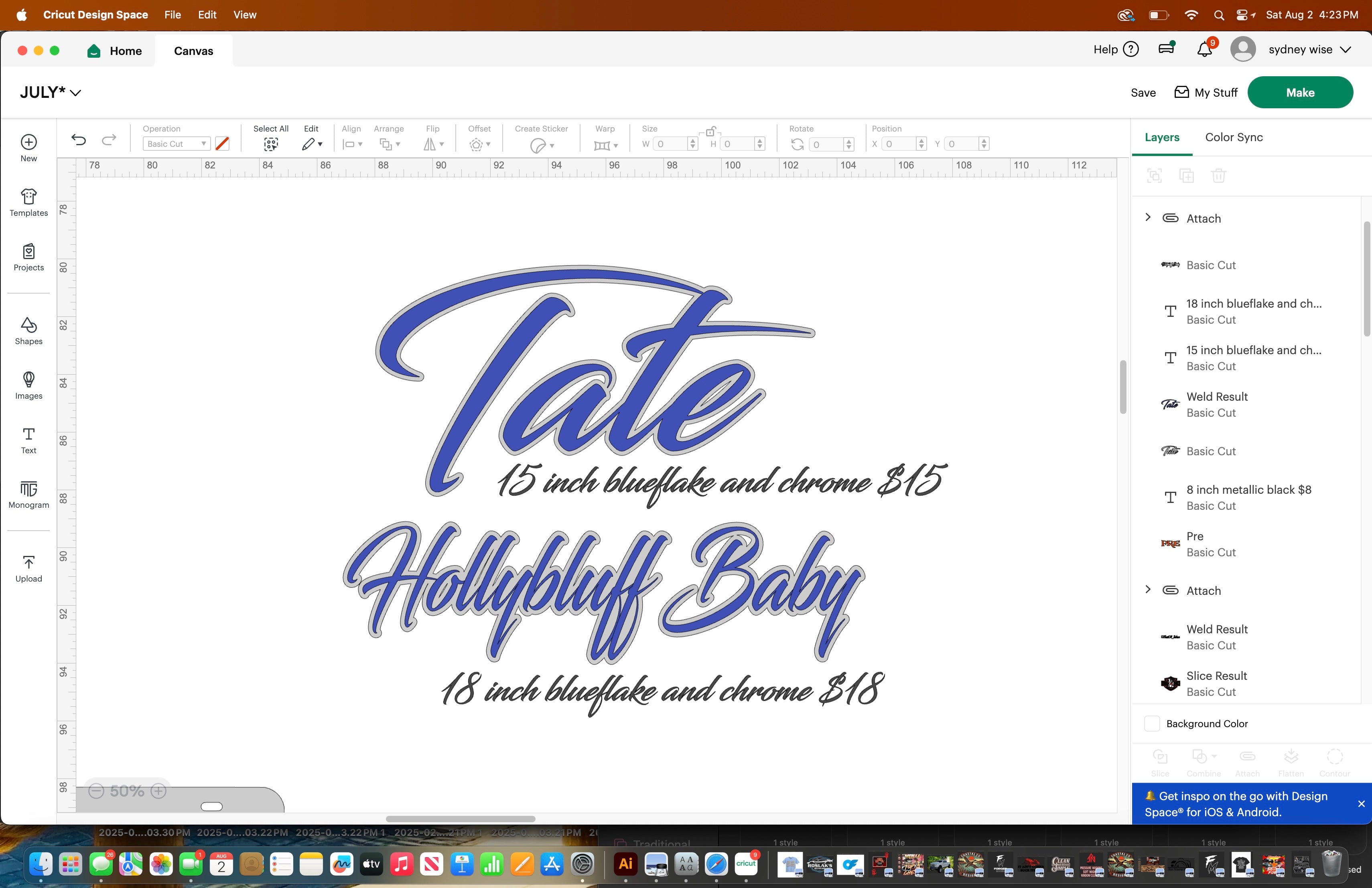Open the Operation Basic Cut dropdown
This screenshot has height=888, width=1372.
click(x=177, y=144)
